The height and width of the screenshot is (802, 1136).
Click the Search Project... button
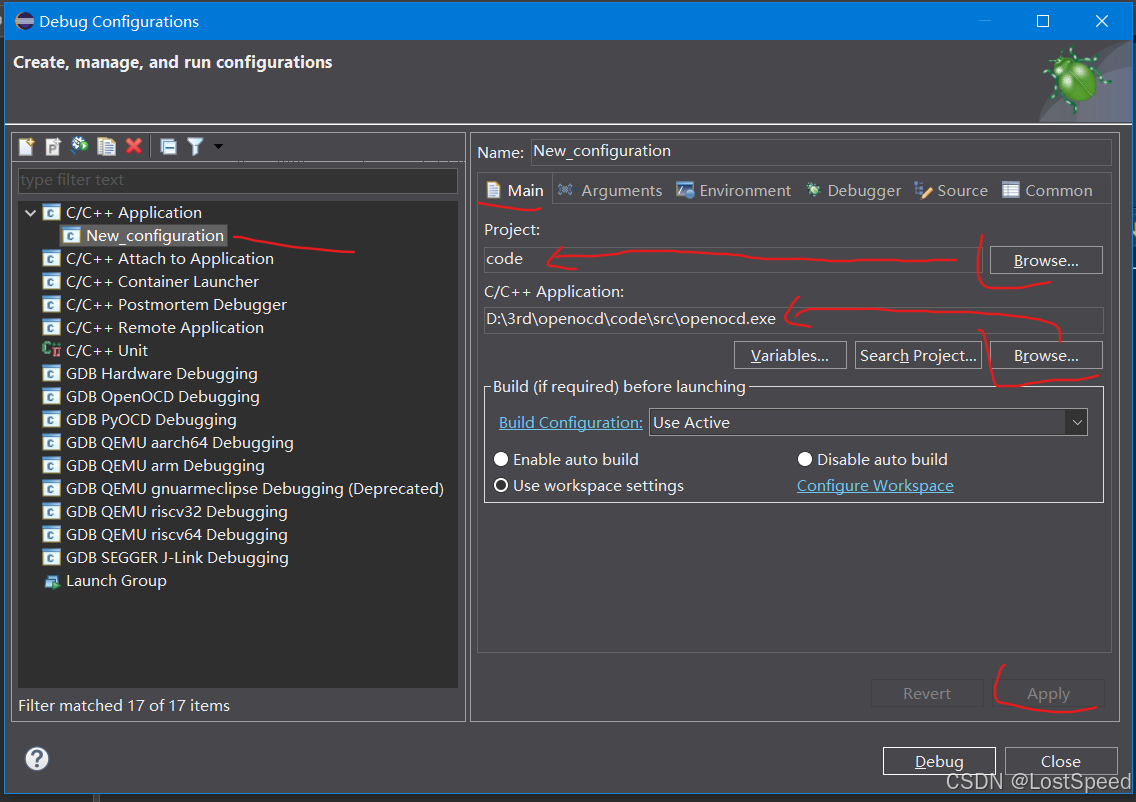(x=918, y=356)
